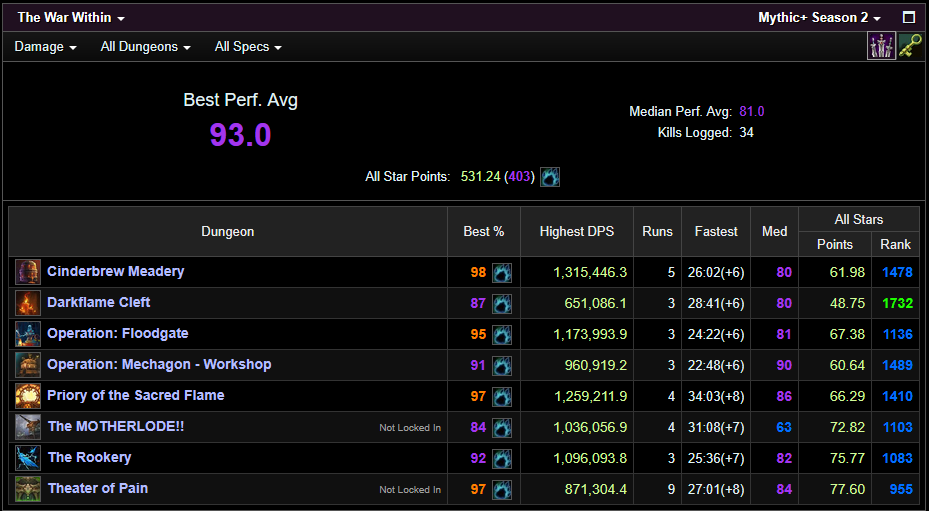Open Operation: Floodgate dungeon thumbnail icon
929x511 pixels.
28,334
